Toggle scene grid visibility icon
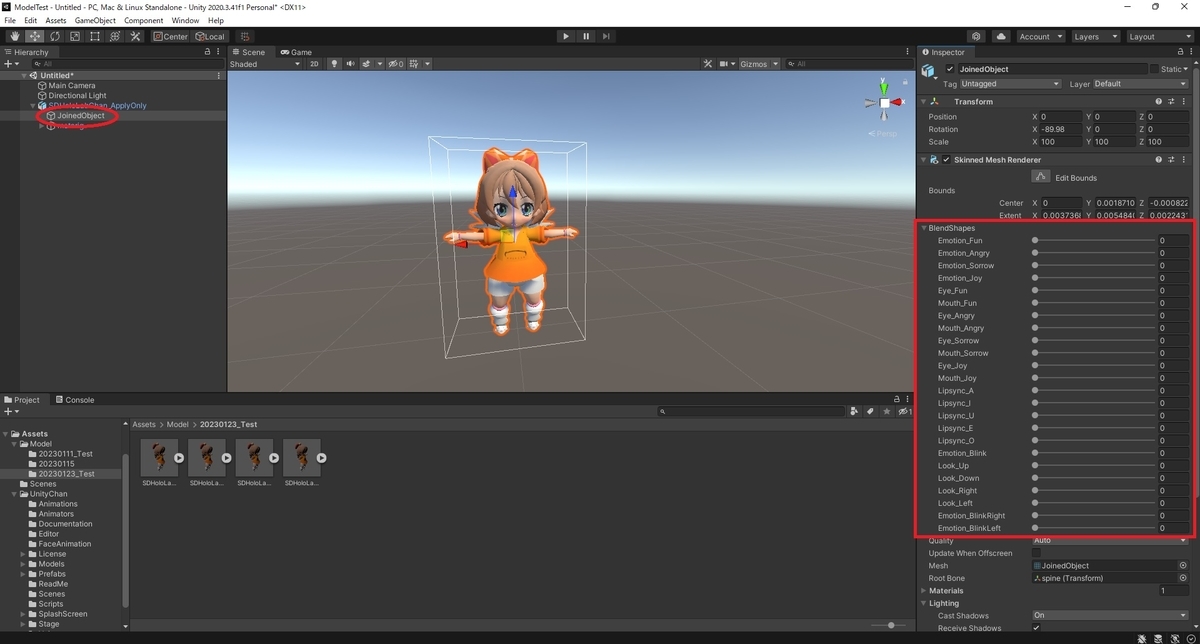Image resolution: width=1200 pixels, height=644 pixels. pos(413,64)
